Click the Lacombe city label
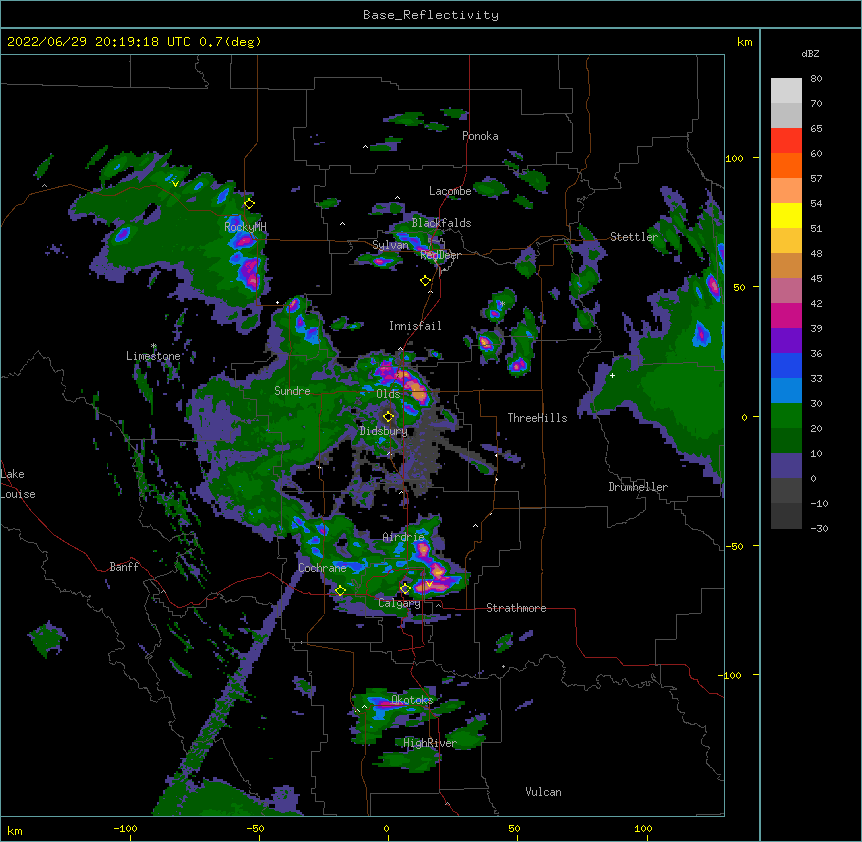 pos(450,191)
